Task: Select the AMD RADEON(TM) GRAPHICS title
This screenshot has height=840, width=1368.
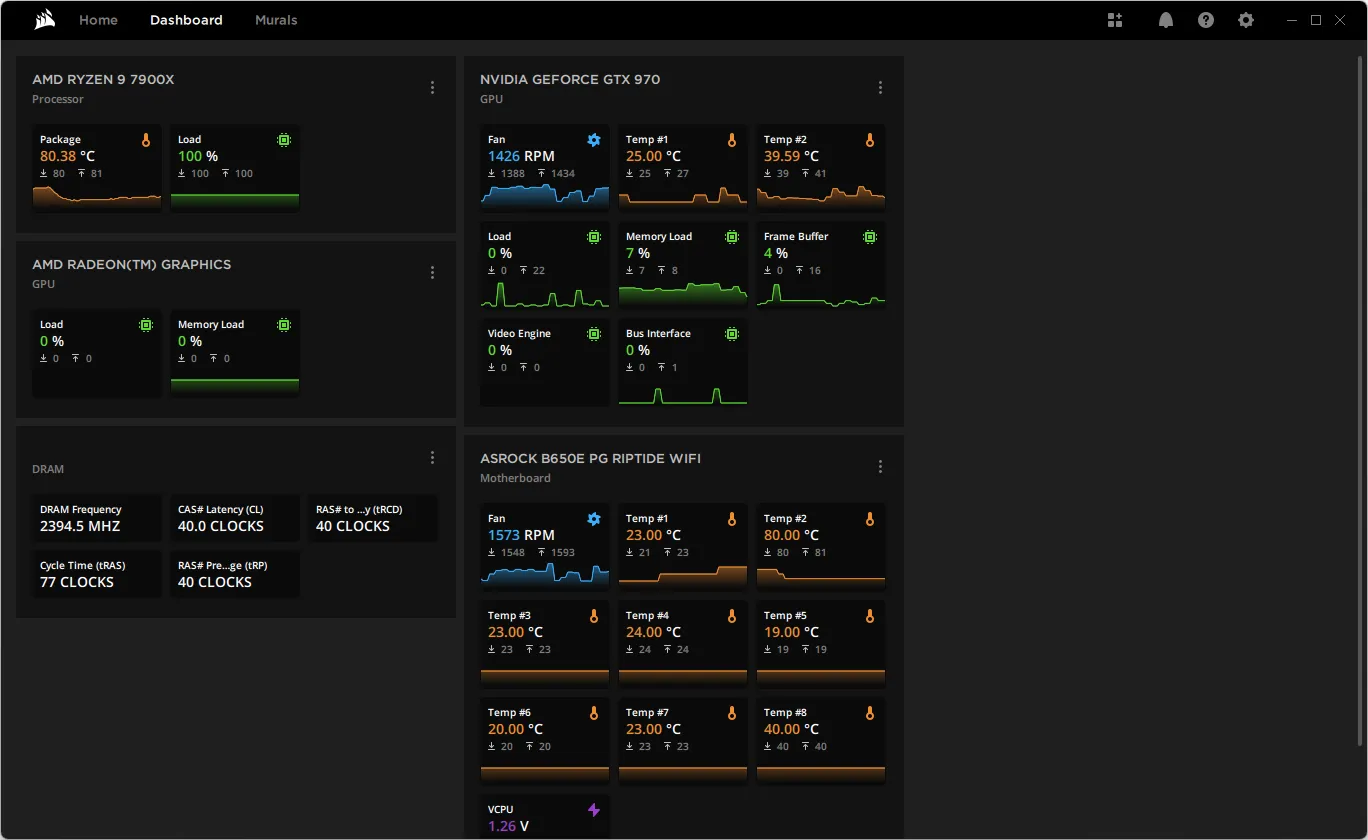Action: coord(132,265)
